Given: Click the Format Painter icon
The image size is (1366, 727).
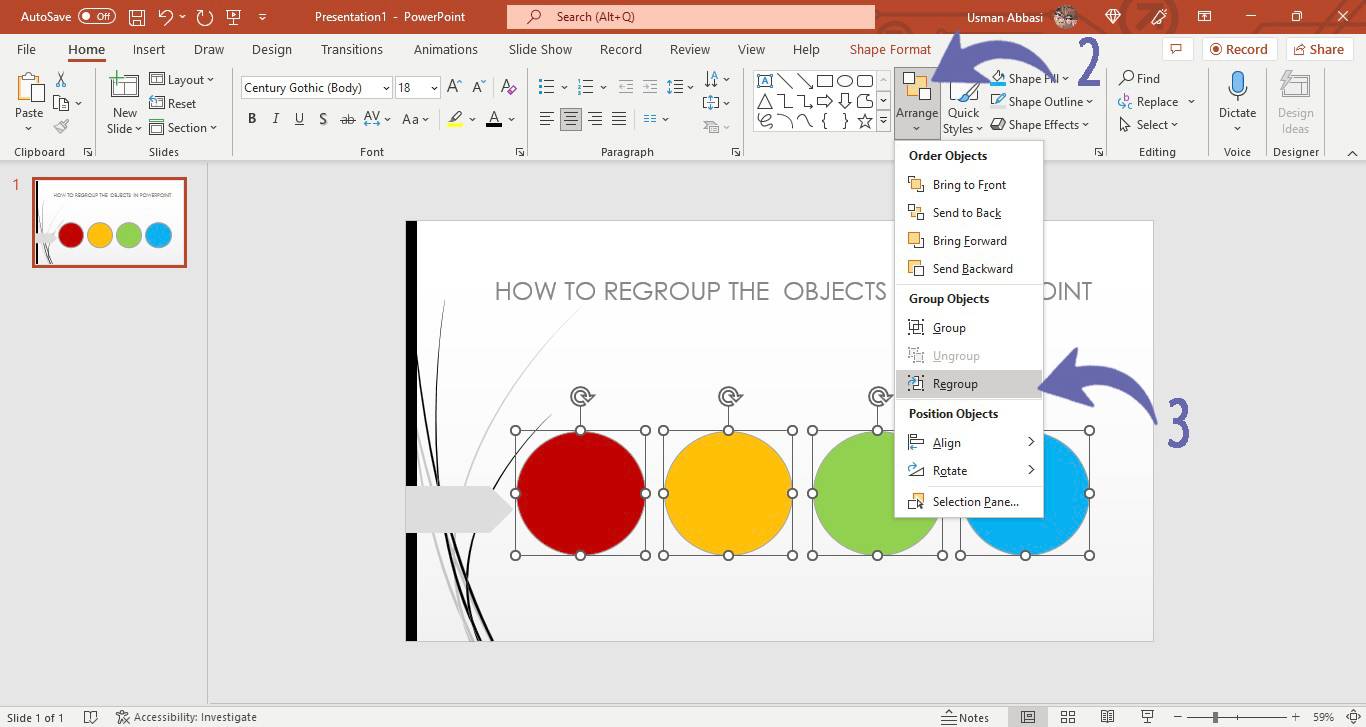Looking at the screenshot, I should tap(61, 126).
